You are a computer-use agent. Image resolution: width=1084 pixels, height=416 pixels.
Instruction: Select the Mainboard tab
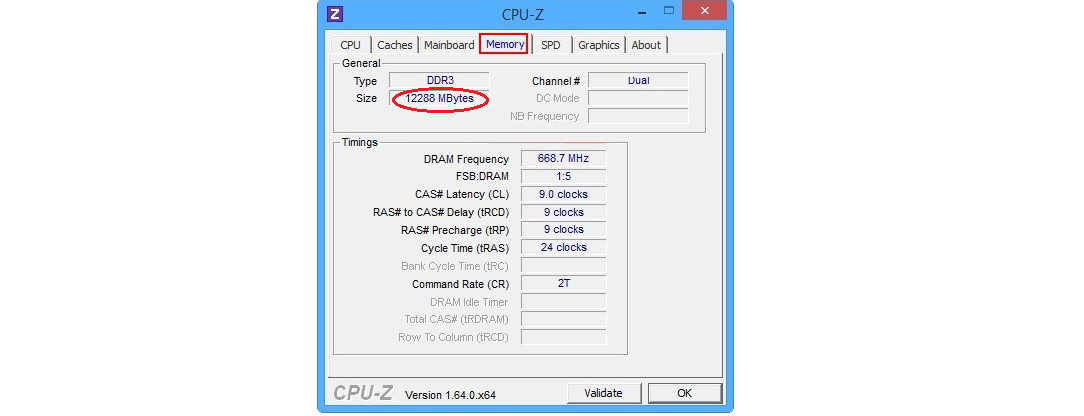point(449,45)
